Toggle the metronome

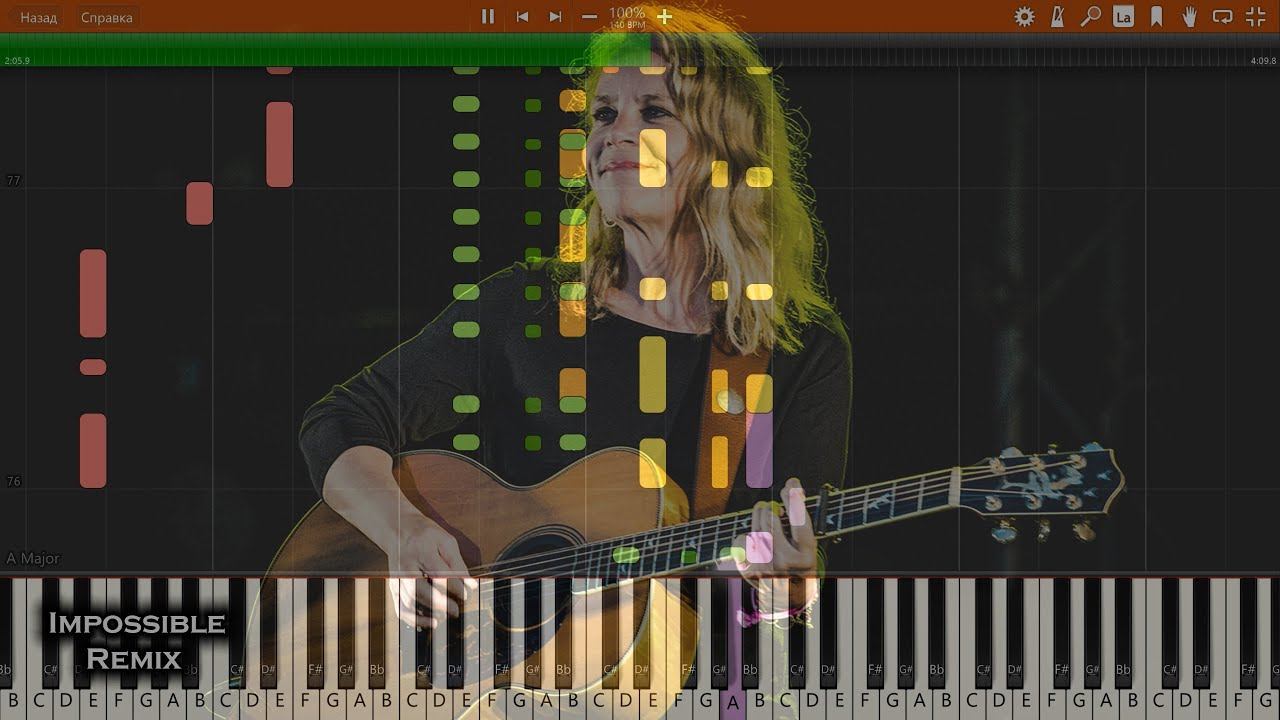click(x=1058, y=16)
